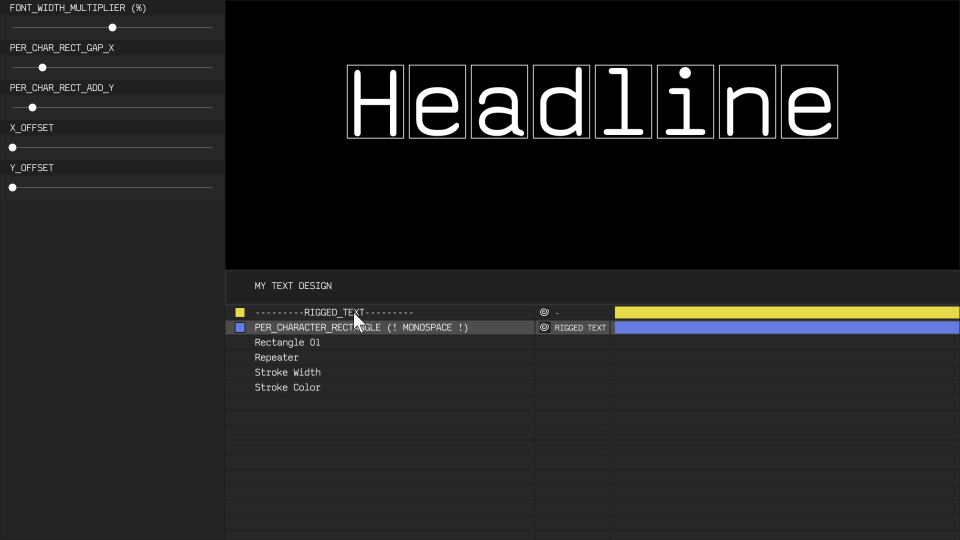
Task: Click the yellow label swatch of RIGGED_TEXT layer
Action: pos(240,312)
